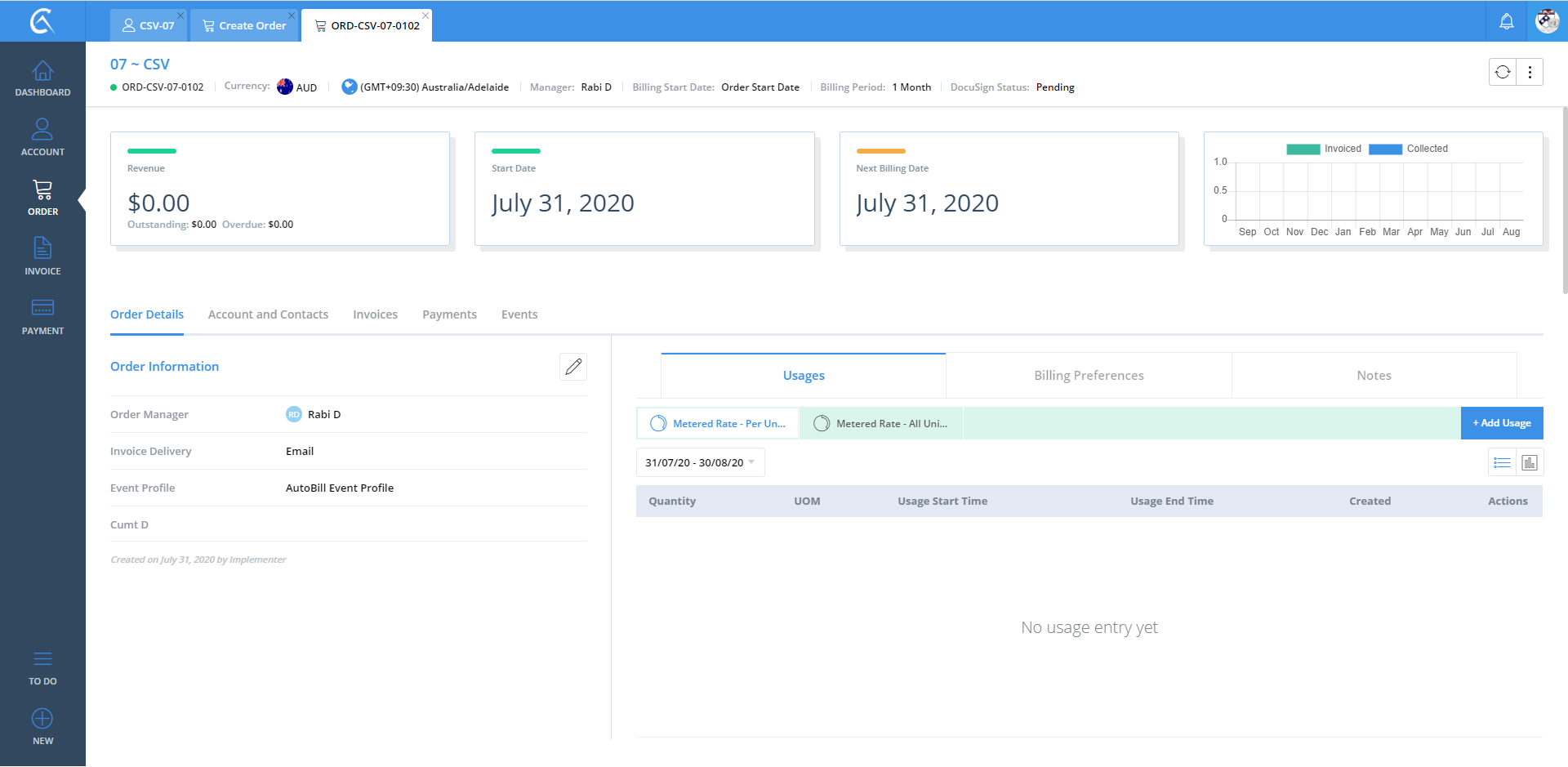Click the Add Usage button
This screenshot has height=767, width=1568.
tap(1501, 423)
